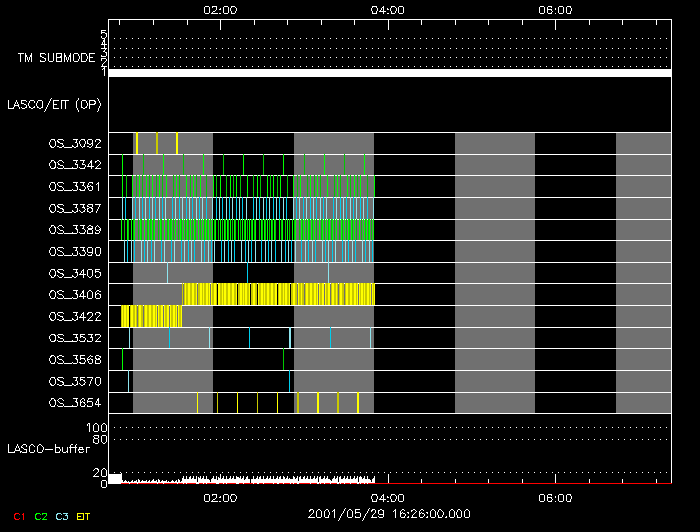
Task: Click the red C1 legend entry
Action: pyautogui.click(x=16, y=515)
